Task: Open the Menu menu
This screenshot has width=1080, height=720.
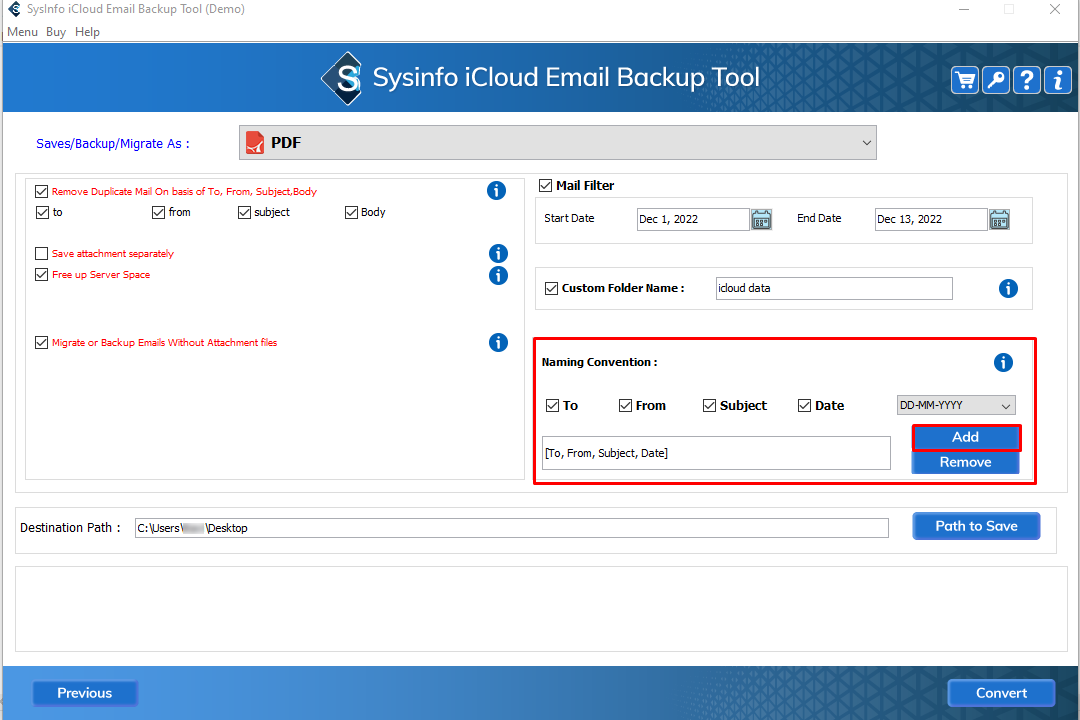Action: click(22, 32)
